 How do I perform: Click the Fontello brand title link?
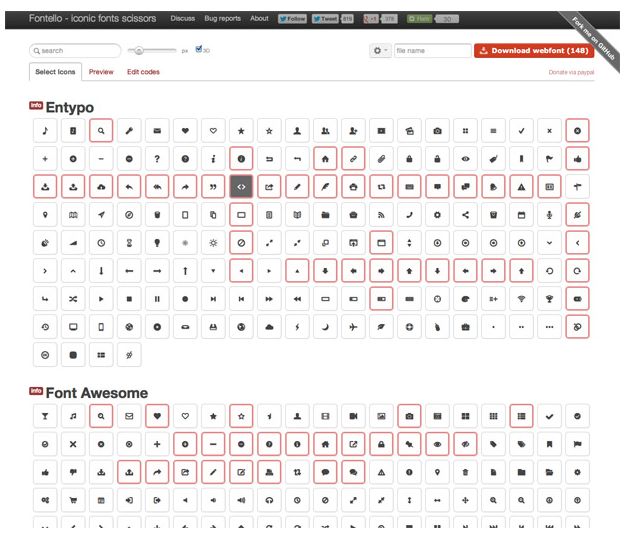92,19
